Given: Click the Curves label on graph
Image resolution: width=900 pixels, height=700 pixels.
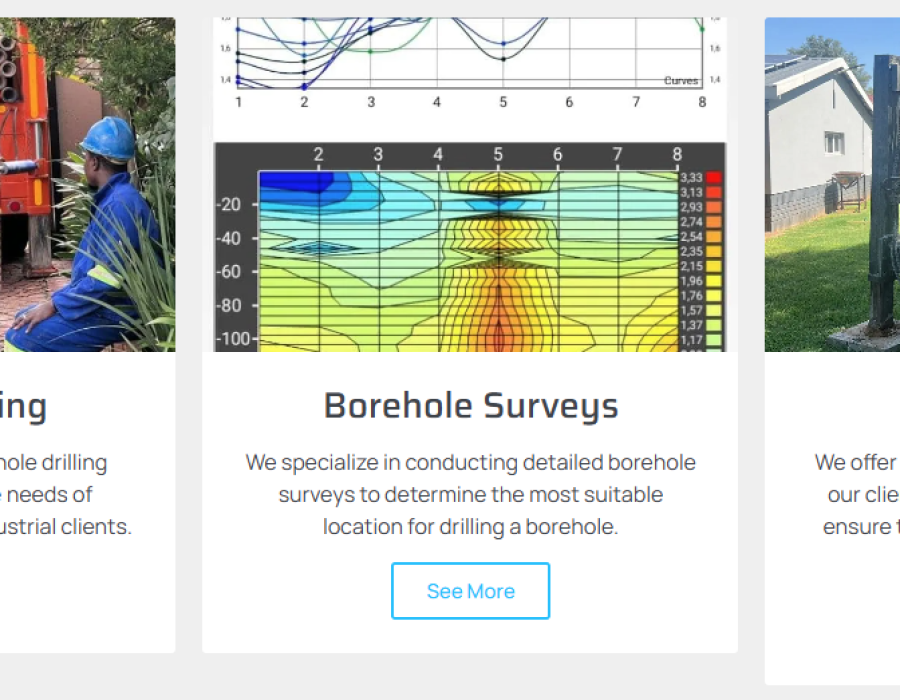Looking at the screenshot, I should [681, 81].
